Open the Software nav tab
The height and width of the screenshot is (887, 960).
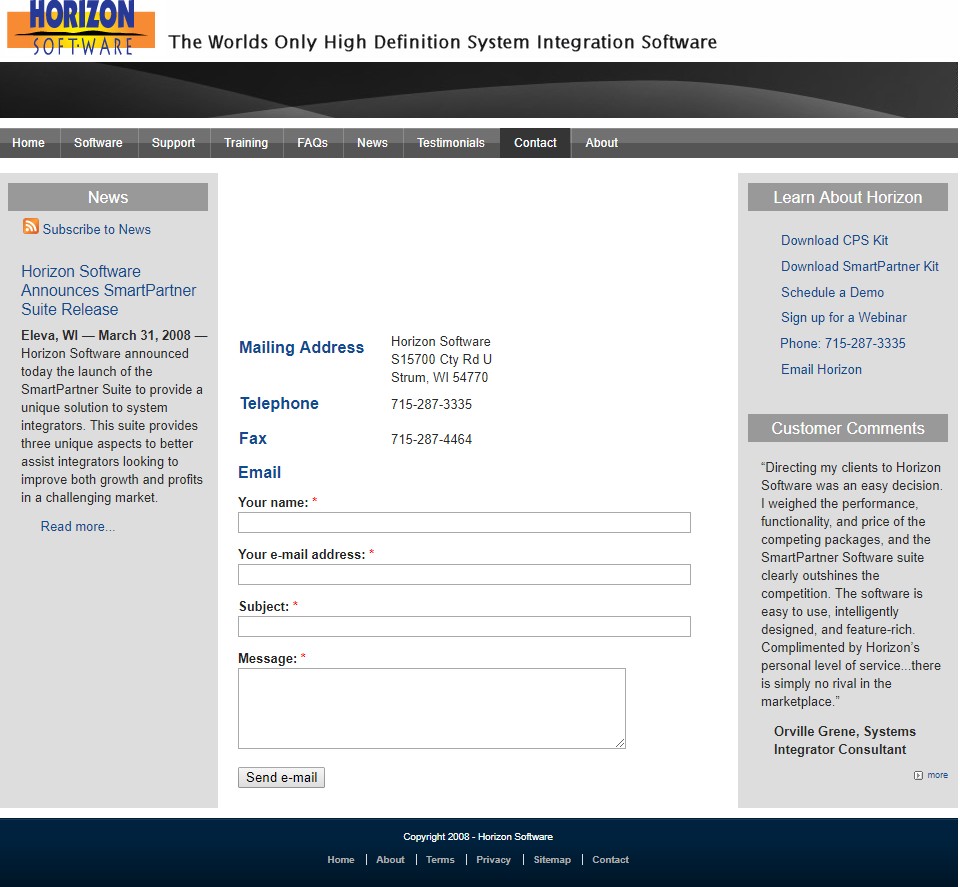(x=99, y=143)
